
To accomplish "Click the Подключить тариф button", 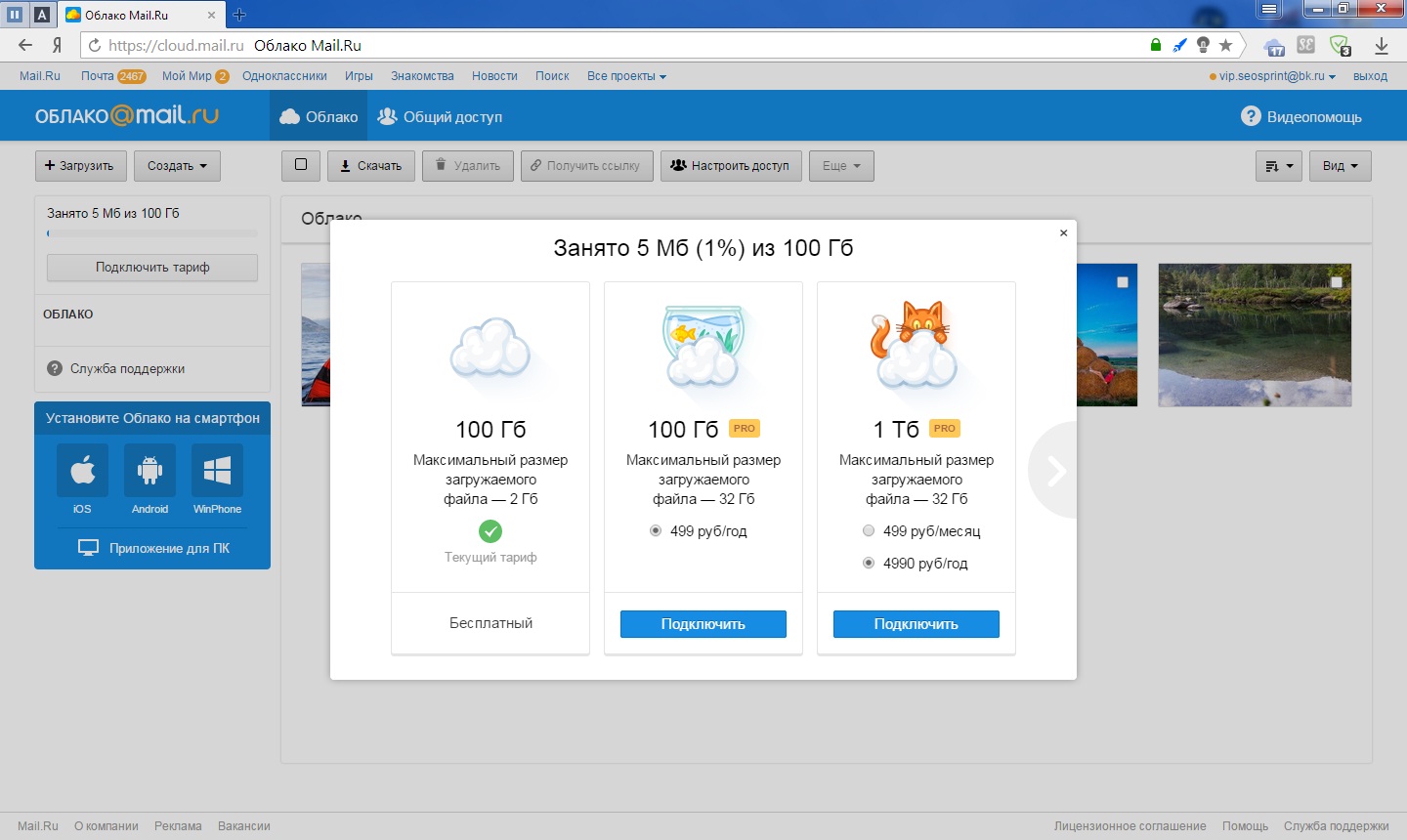I will [152, 267].
